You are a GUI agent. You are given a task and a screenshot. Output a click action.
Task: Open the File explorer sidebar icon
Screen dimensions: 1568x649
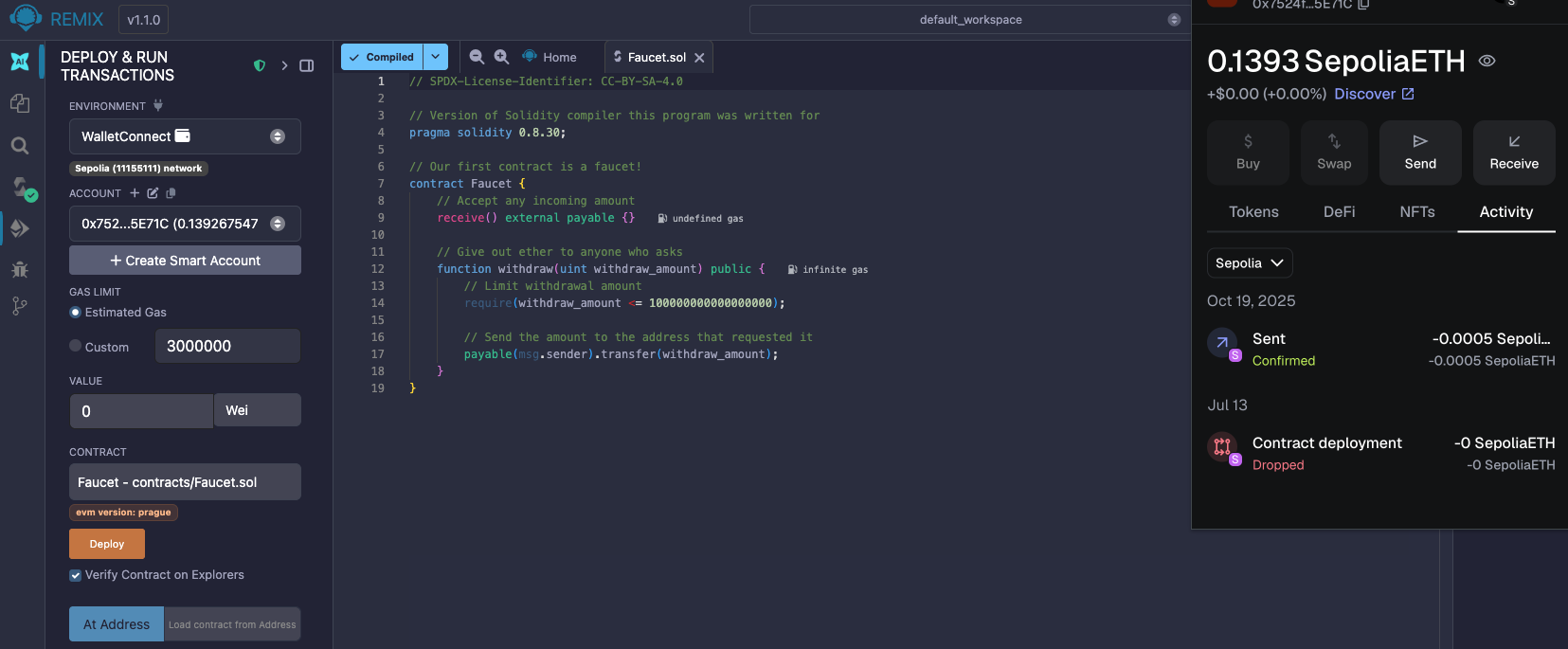pos(20,103)
